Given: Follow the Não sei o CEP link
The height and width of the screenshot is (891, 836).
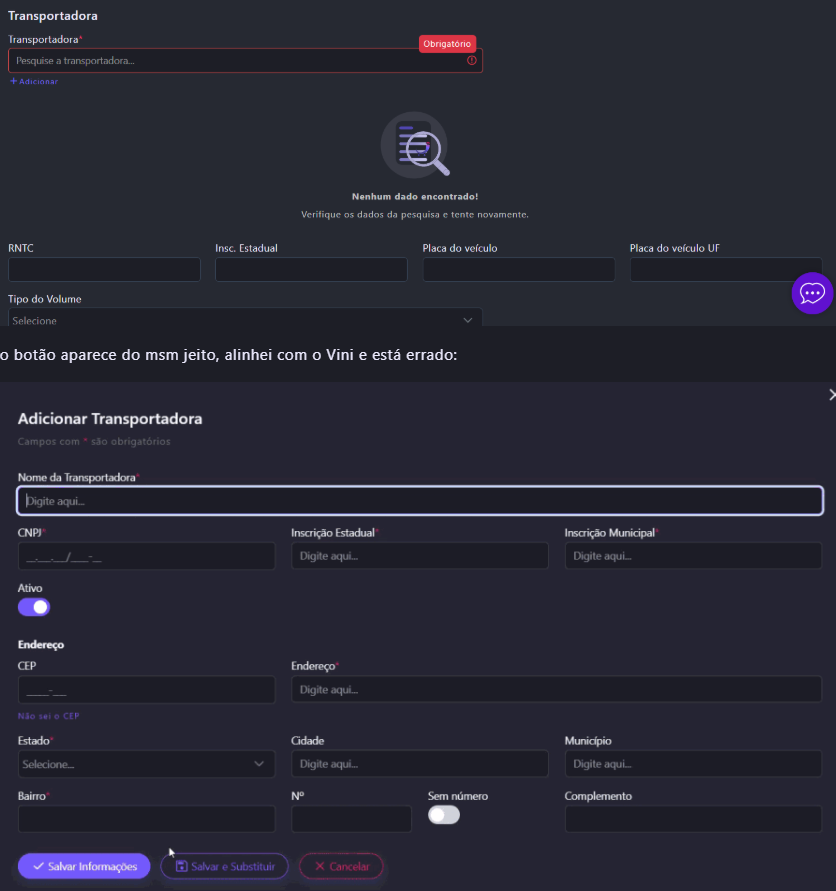Looking at the screenshot, I should pyautogui.click(x=48, y=716).
